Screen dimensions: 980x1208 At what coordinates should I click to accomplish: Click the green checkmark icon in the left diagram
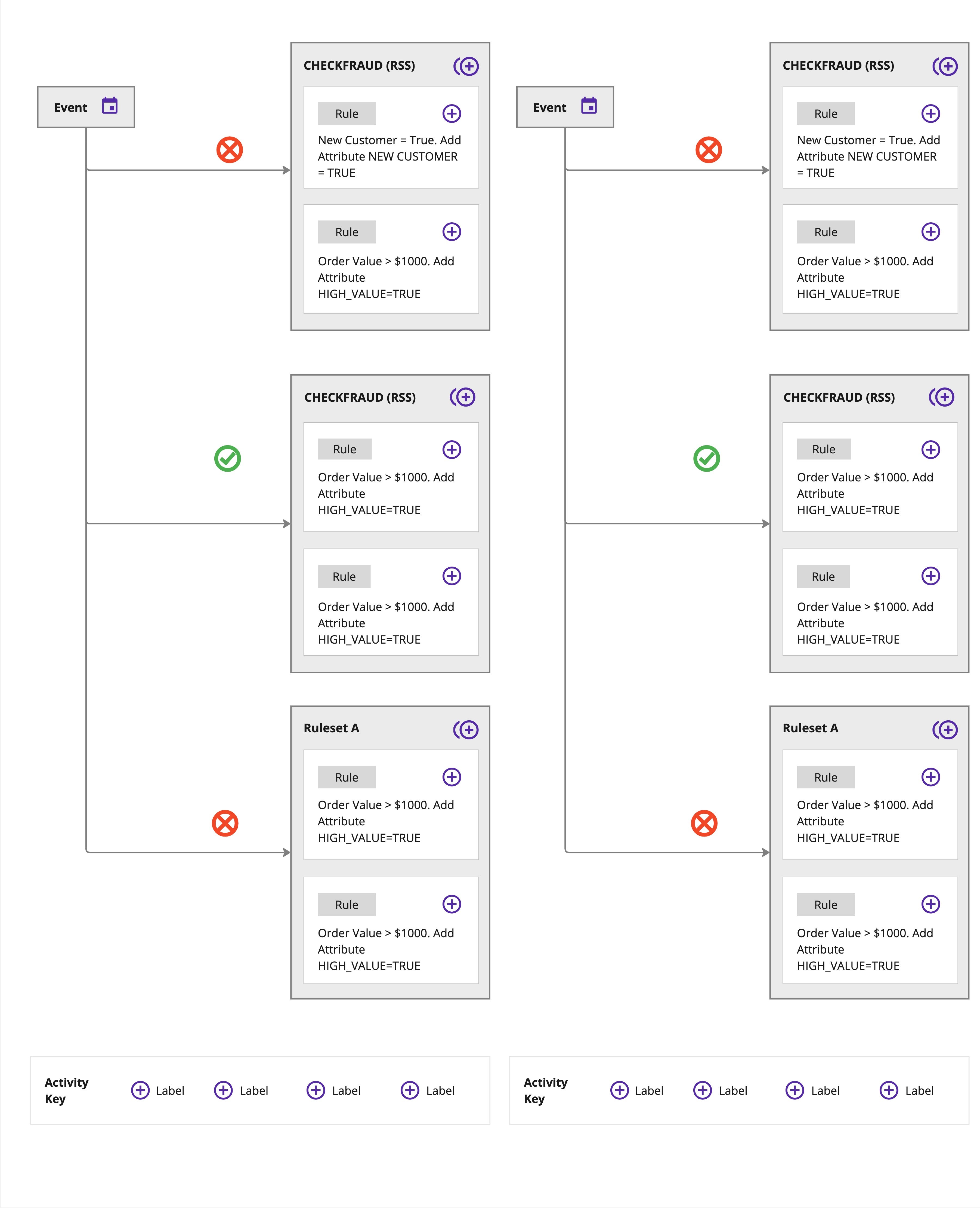pos(227,459)
